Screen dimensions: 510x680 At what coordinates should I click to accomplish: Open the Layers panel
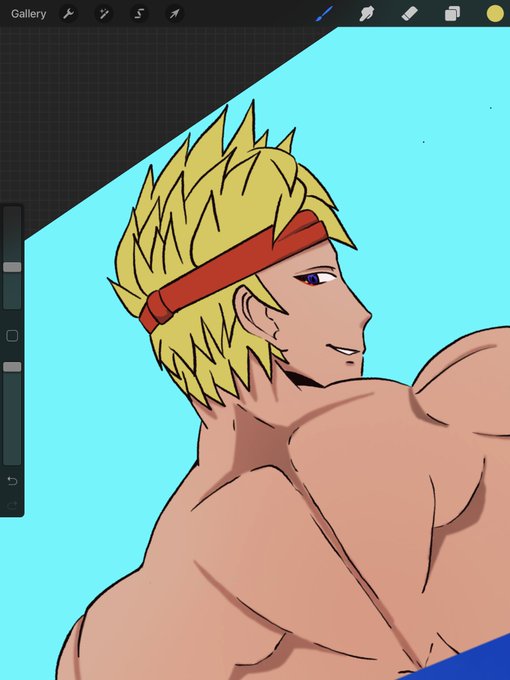452,14
